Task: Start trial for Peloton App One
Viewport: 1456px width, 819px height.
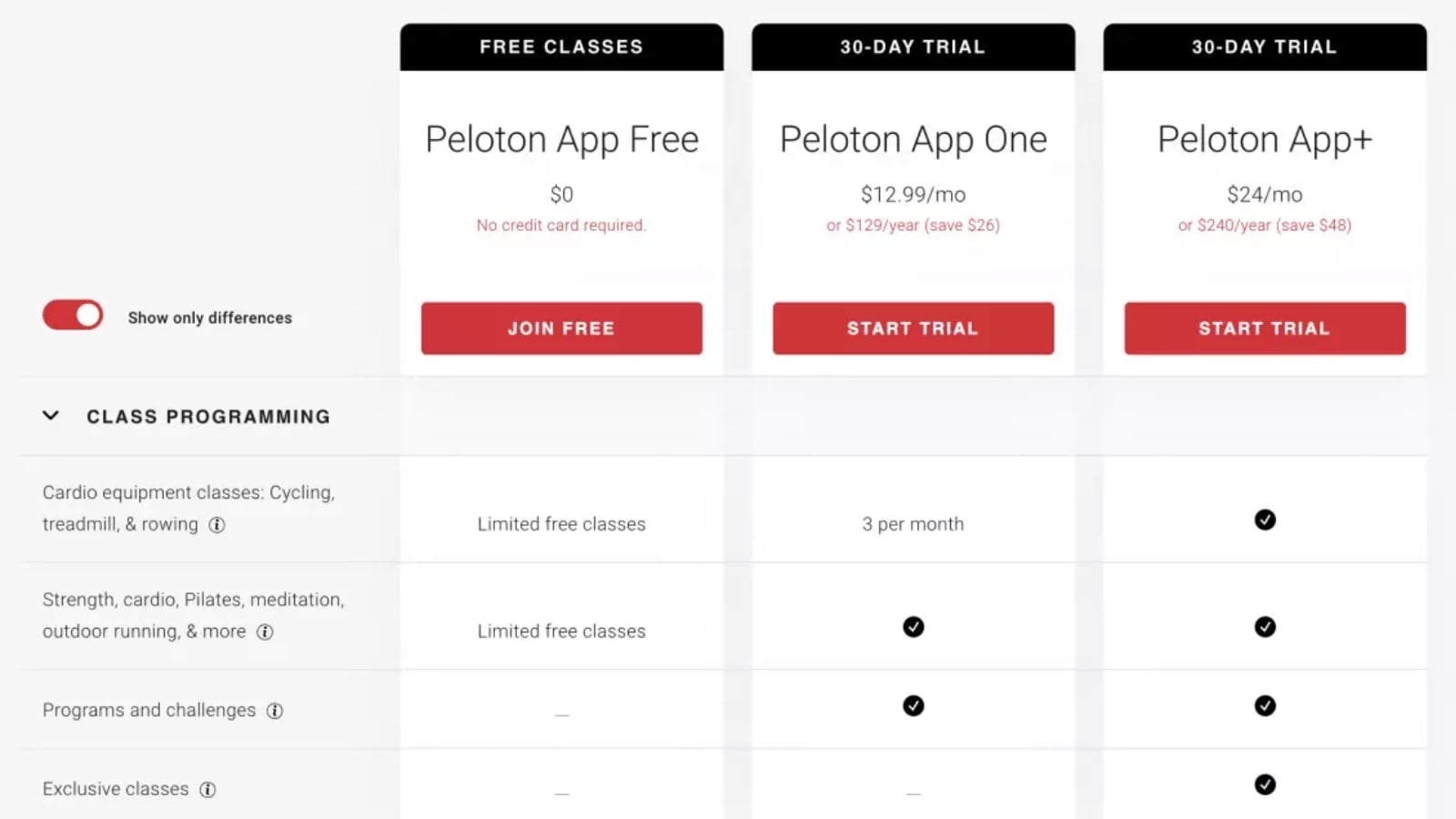Action: click(x=913, y=329)
